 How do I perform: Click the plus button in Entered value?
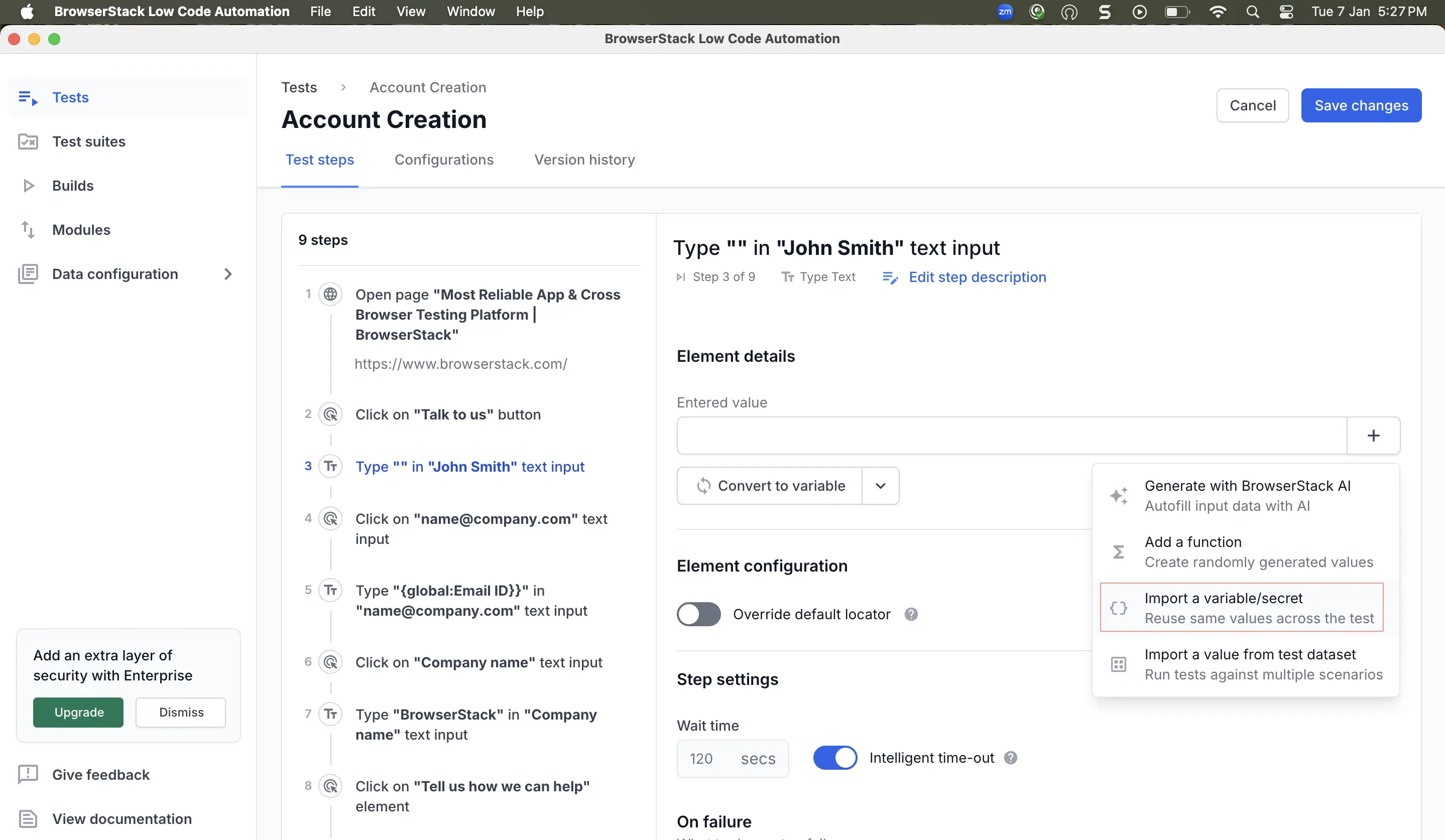(1373, 436)
